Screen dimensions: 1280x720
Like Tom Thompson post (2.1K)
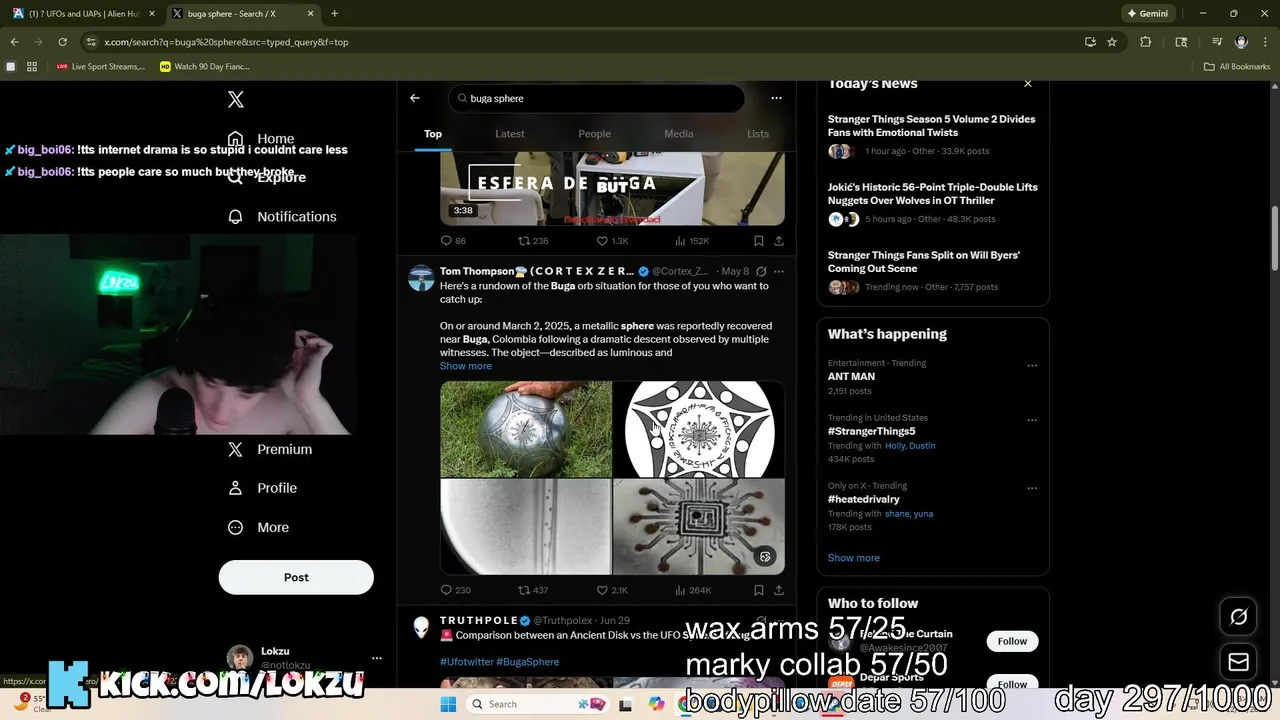point(612,590)
